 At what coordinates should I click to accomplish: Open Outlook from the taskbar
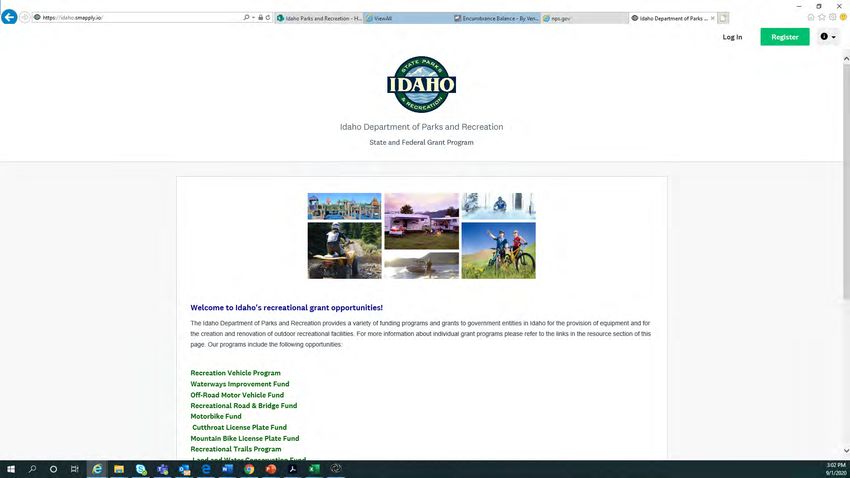tap(184, 469)
